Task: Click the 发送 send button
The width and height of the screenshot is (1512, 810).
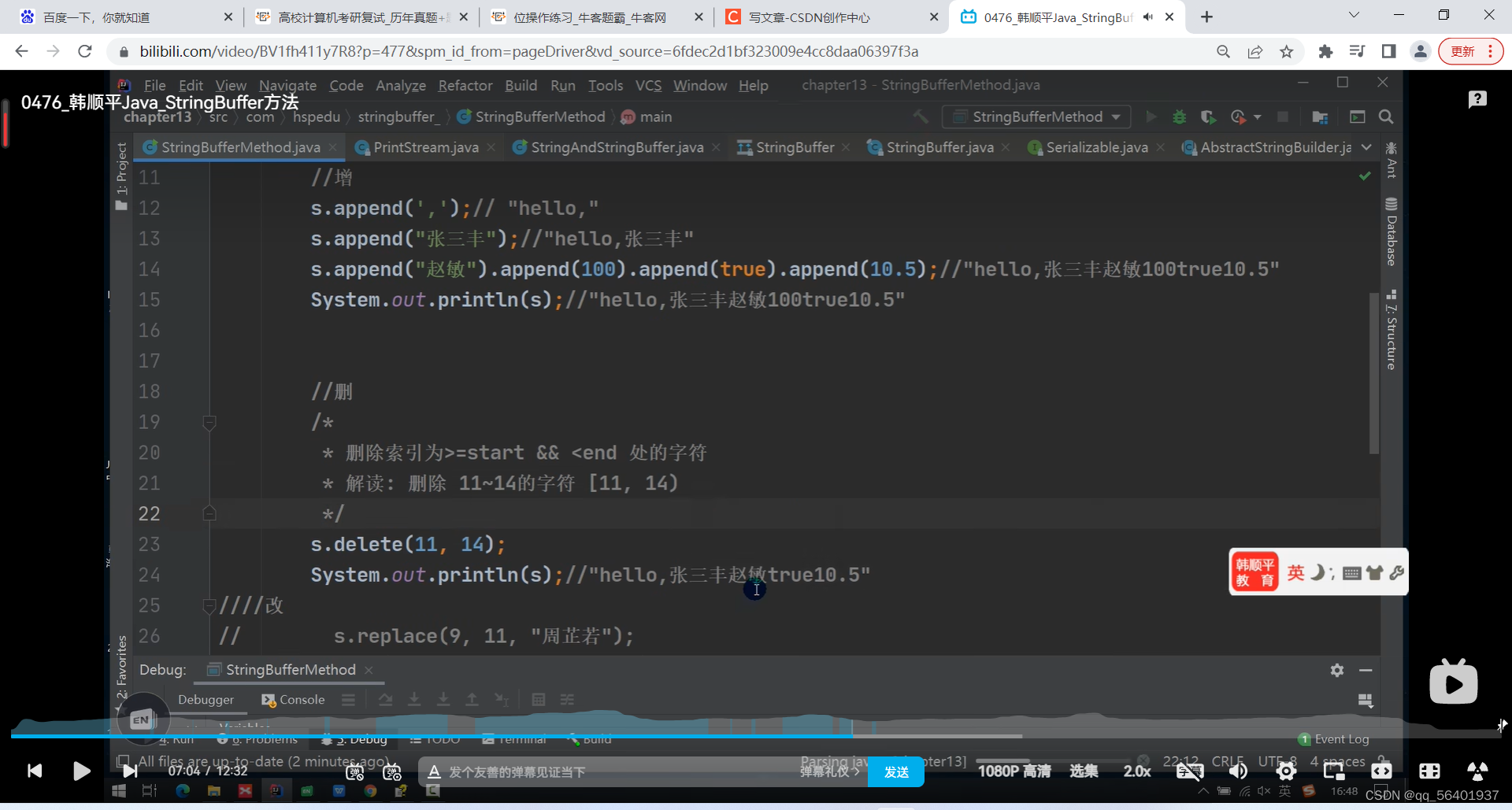Action: pyautogui.click(x=896, y=771)
